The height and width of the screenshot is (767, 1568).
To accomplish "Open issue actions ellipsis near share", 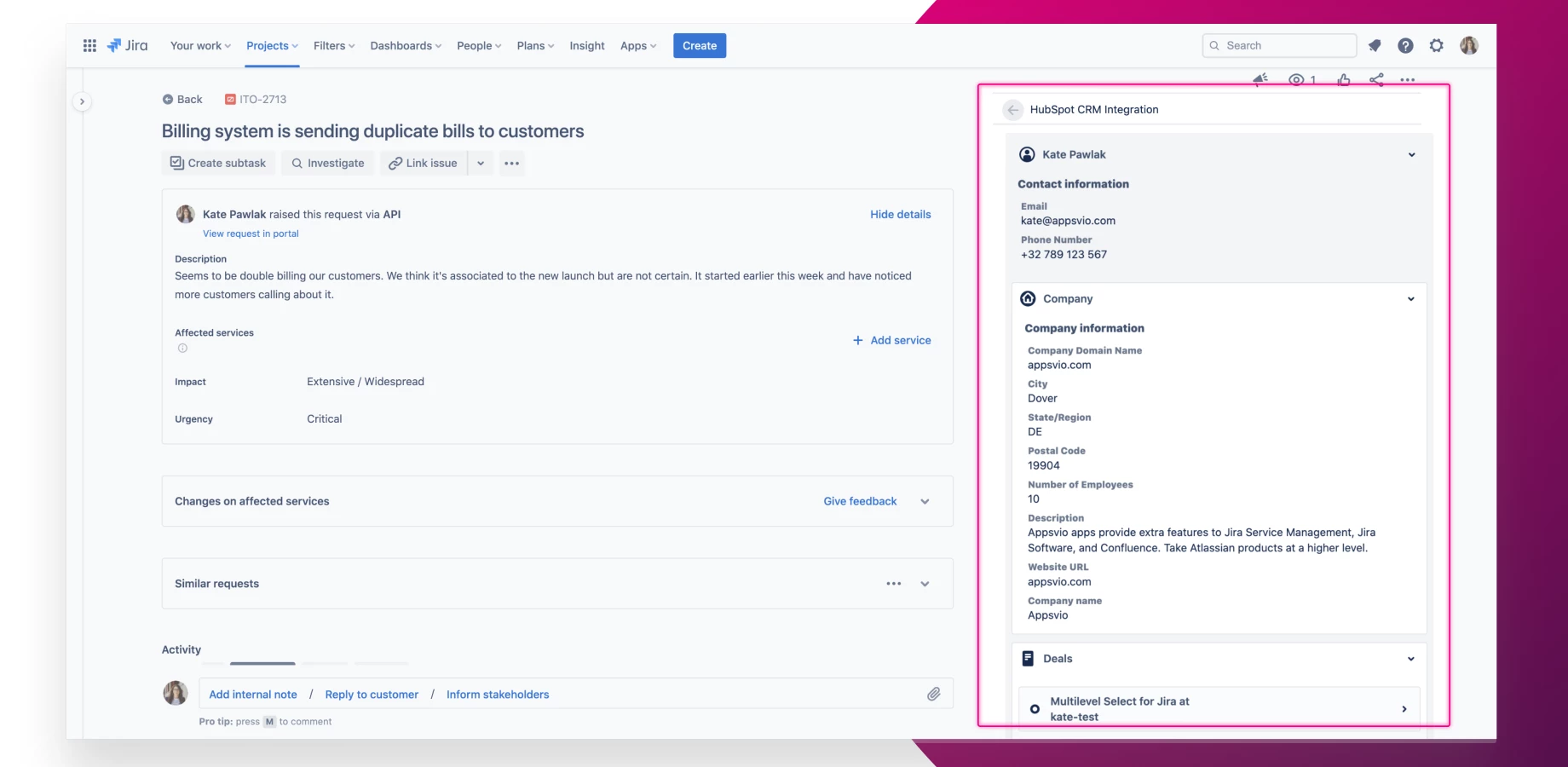I will [x=1408, y=80].
